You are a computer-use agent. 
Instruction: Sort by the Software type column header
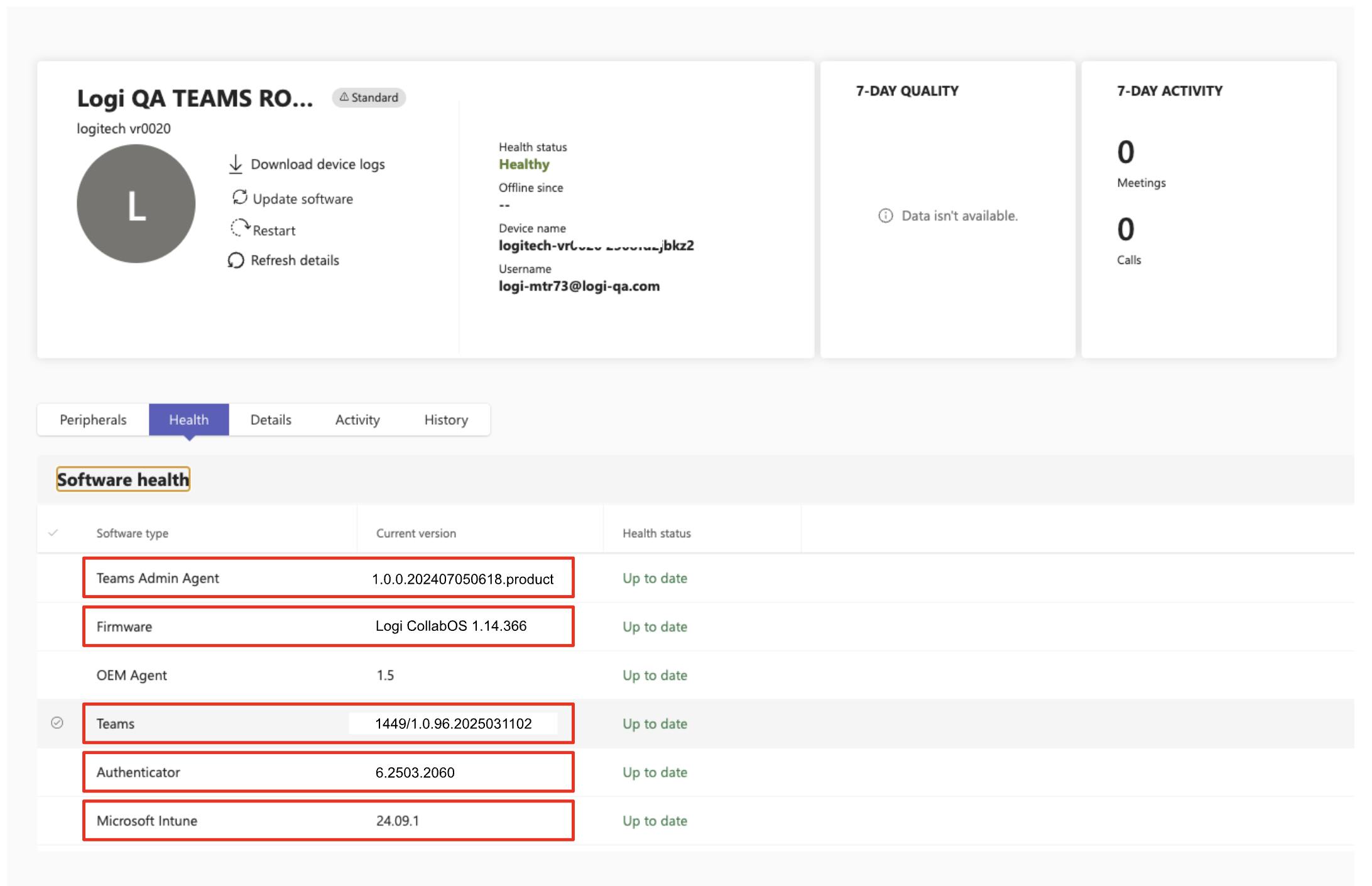click(133, 533)
